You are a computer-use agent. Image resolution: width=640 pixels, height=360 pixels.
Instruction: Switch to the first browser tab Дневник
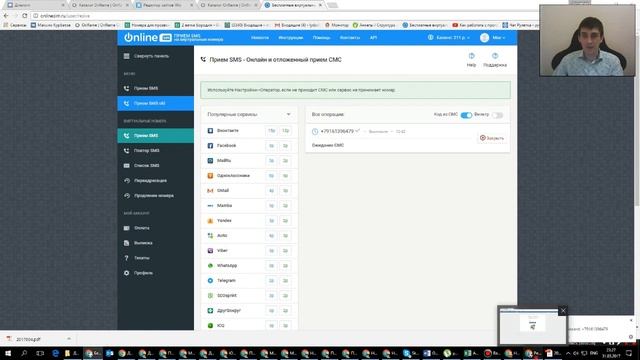(35, 5)
